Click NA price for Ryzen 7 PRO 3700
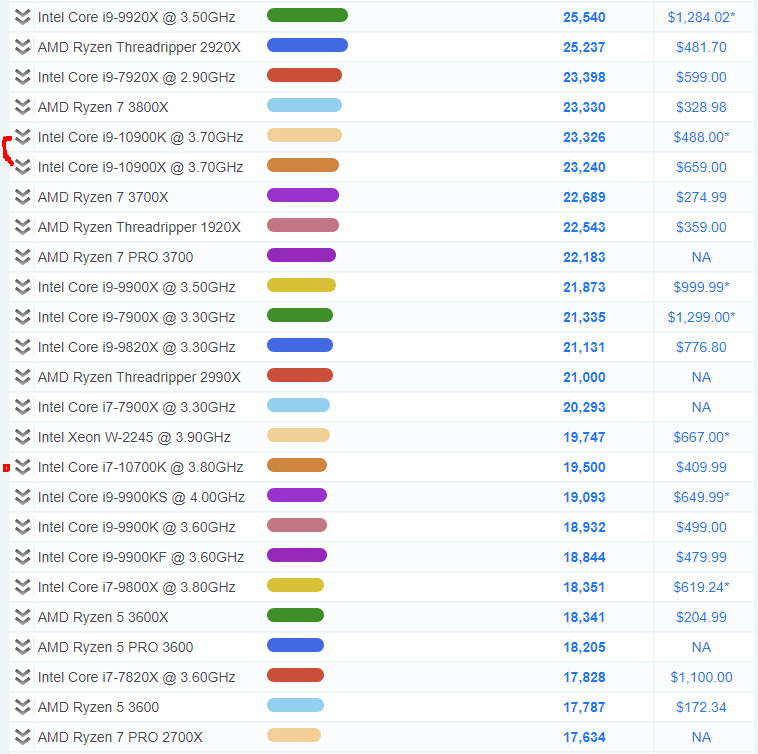Image resolution: width=758 pixels, height=754 pixels. coord(701,257)
